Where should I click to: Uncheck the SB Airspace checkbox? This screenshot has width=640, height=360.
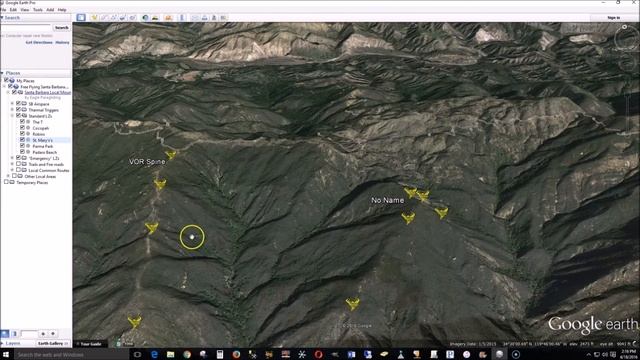click(x=18, y=104)
